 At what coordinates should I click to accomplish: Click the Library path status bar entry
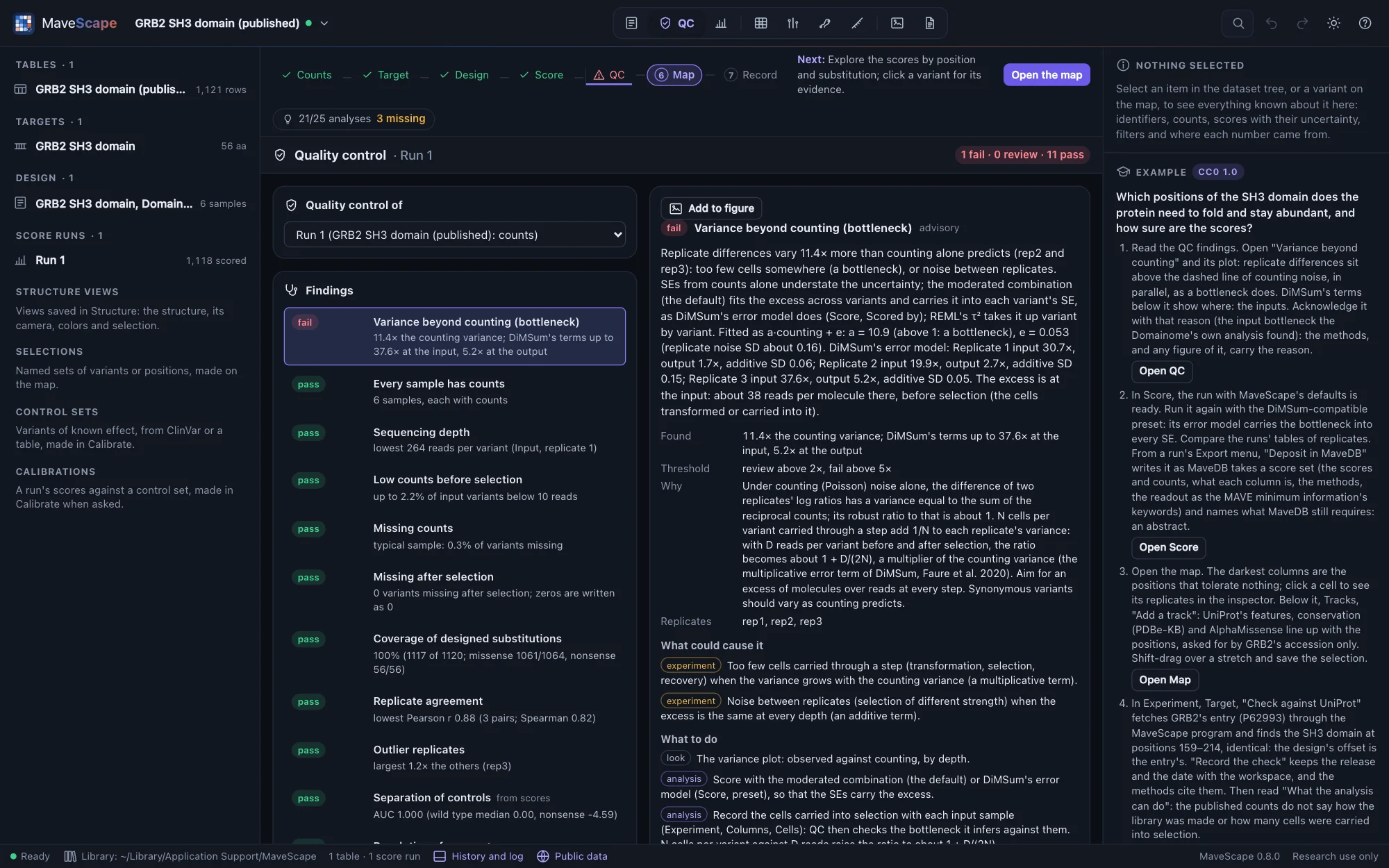tap(190, 856)
